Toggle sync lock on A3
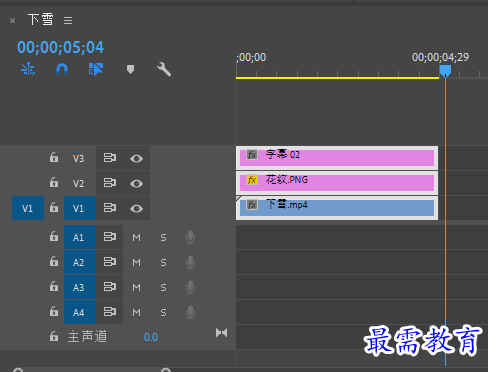 pos(110,287)
